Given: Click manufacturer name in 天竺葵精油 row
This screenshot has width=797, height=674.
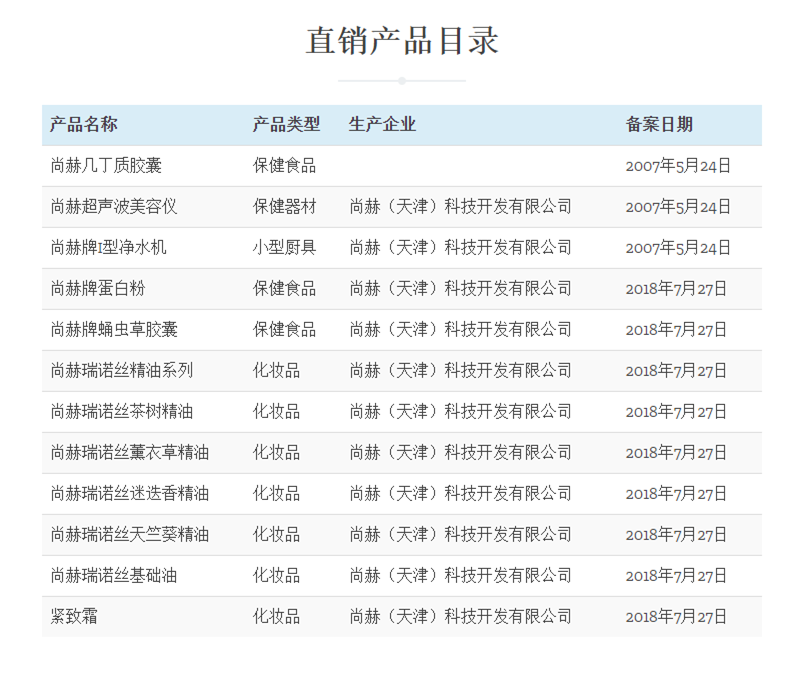Looking at the screenshot, I should [x=461, y=535].
